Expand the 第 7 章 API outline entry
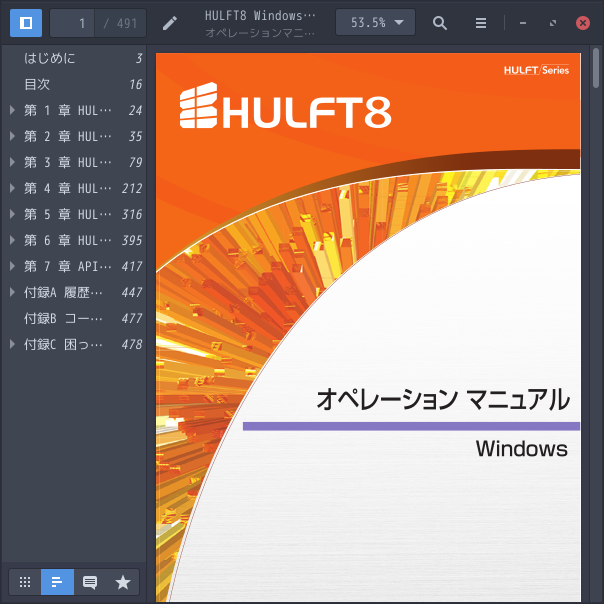The height and width of the screenshot is (604, 604). pos(12,266)
